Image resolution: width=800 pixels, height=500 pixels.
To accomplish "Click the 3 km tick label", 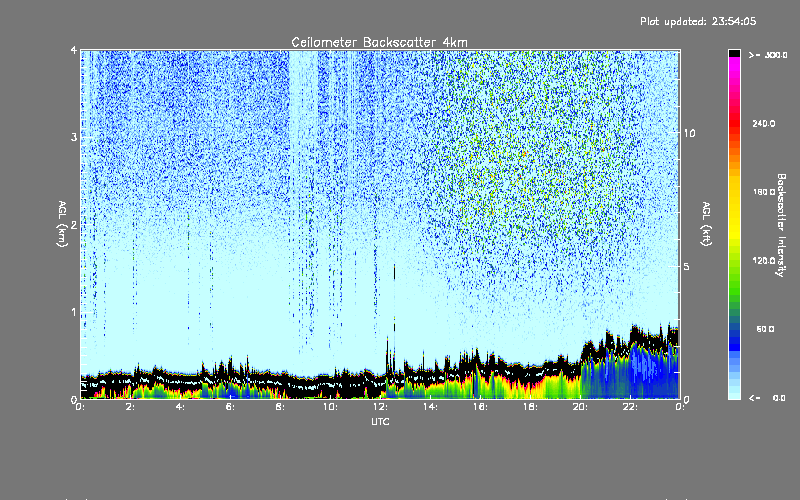I will point(74,137).
